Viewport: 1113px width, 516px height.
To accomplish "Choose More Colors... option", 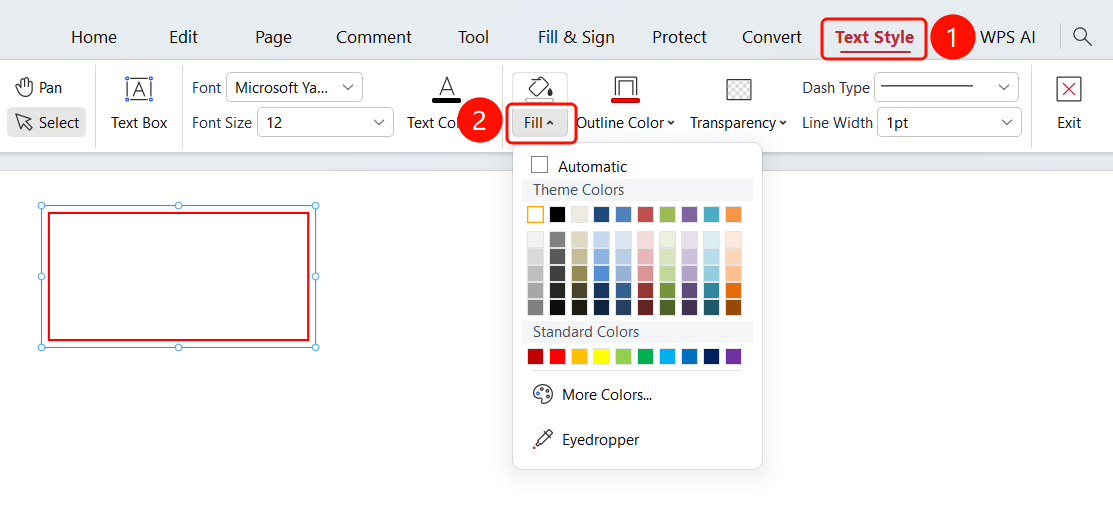I will click(607, 395).
